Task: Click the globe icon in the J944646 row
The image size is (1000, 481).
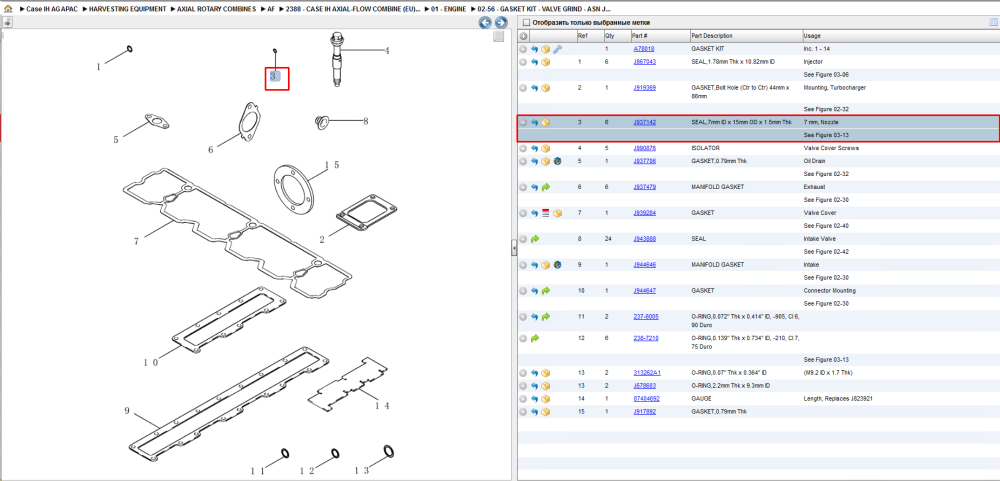Action: pos(557,265)
